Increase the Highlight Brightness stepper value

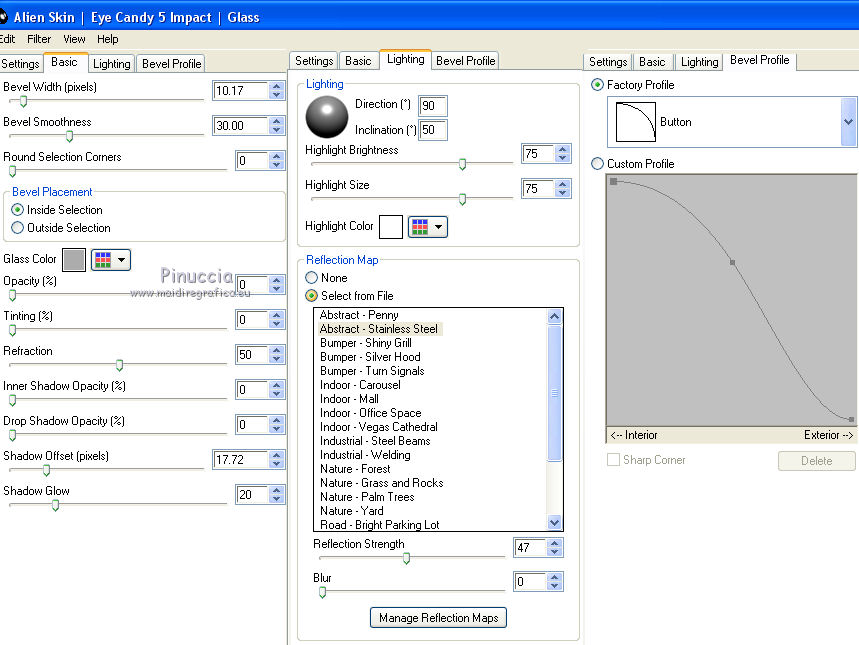(x=562, y=150)
